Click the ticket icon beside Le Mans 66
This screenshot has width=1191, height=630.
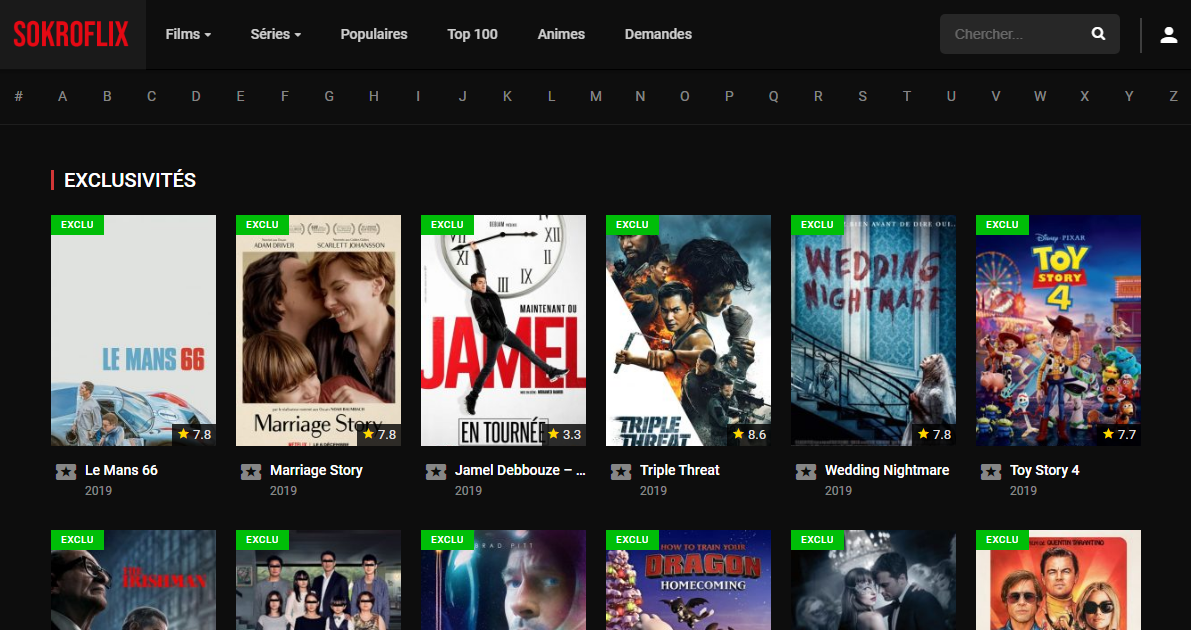pos(66,472)
